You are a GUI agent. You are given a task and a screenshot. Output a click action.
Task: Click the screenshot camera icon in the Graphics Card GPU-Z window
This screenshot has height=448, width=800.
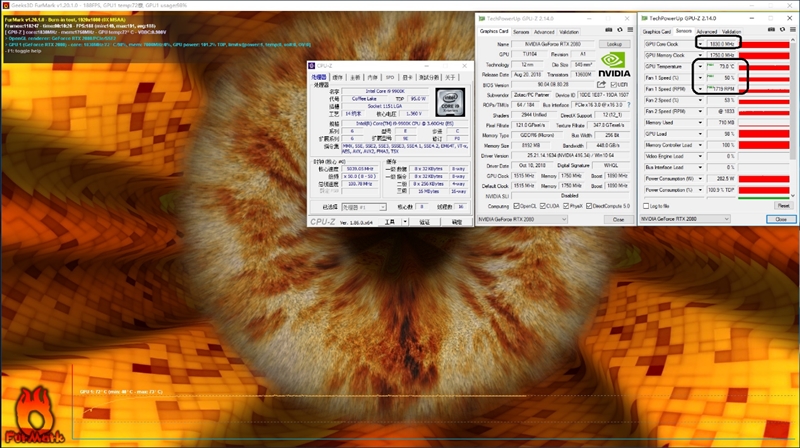609,30
